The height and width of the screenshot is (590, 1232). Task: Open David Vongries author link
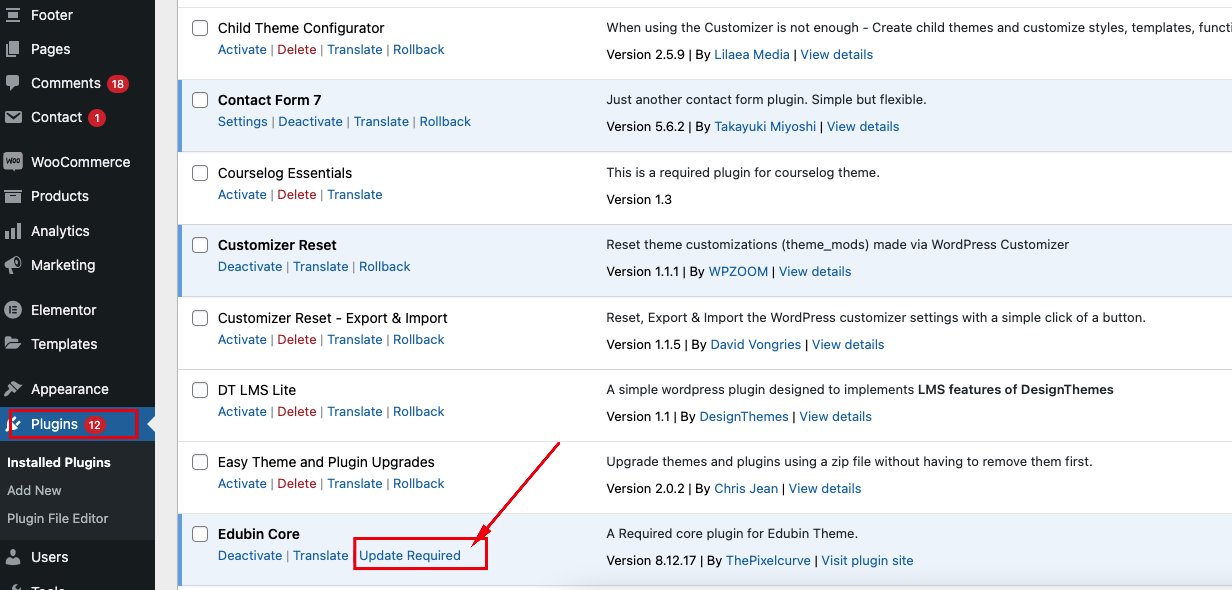pos(756,344)
